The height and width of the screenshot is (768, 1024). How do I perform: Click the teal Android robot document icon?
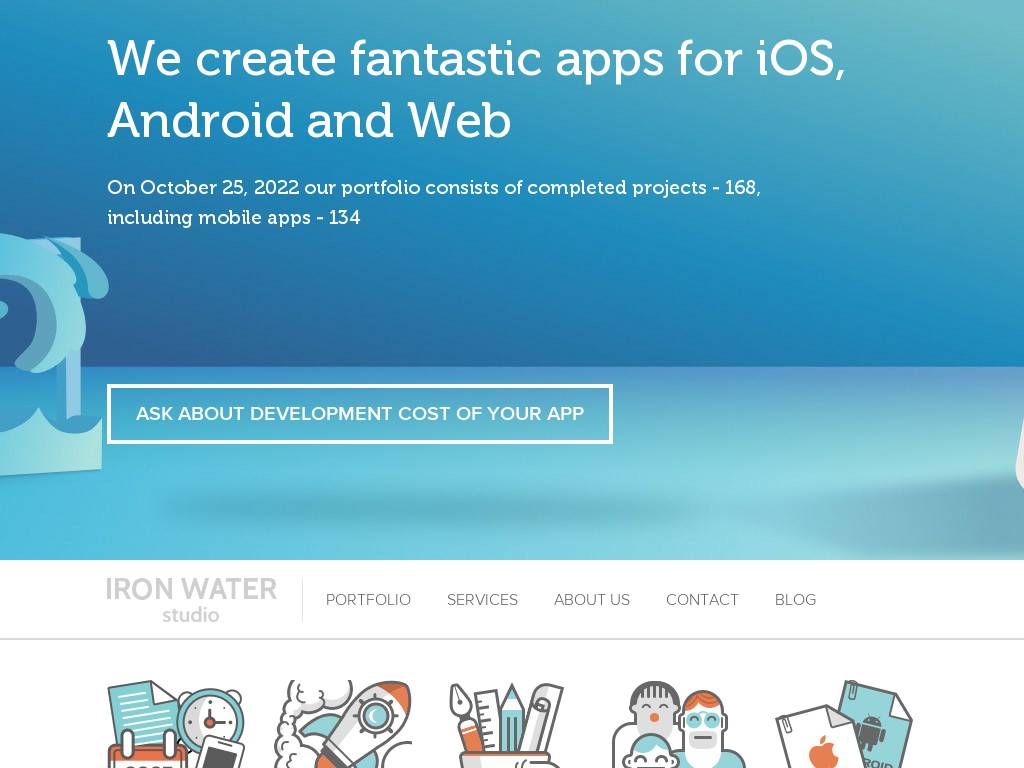[875, 722]
